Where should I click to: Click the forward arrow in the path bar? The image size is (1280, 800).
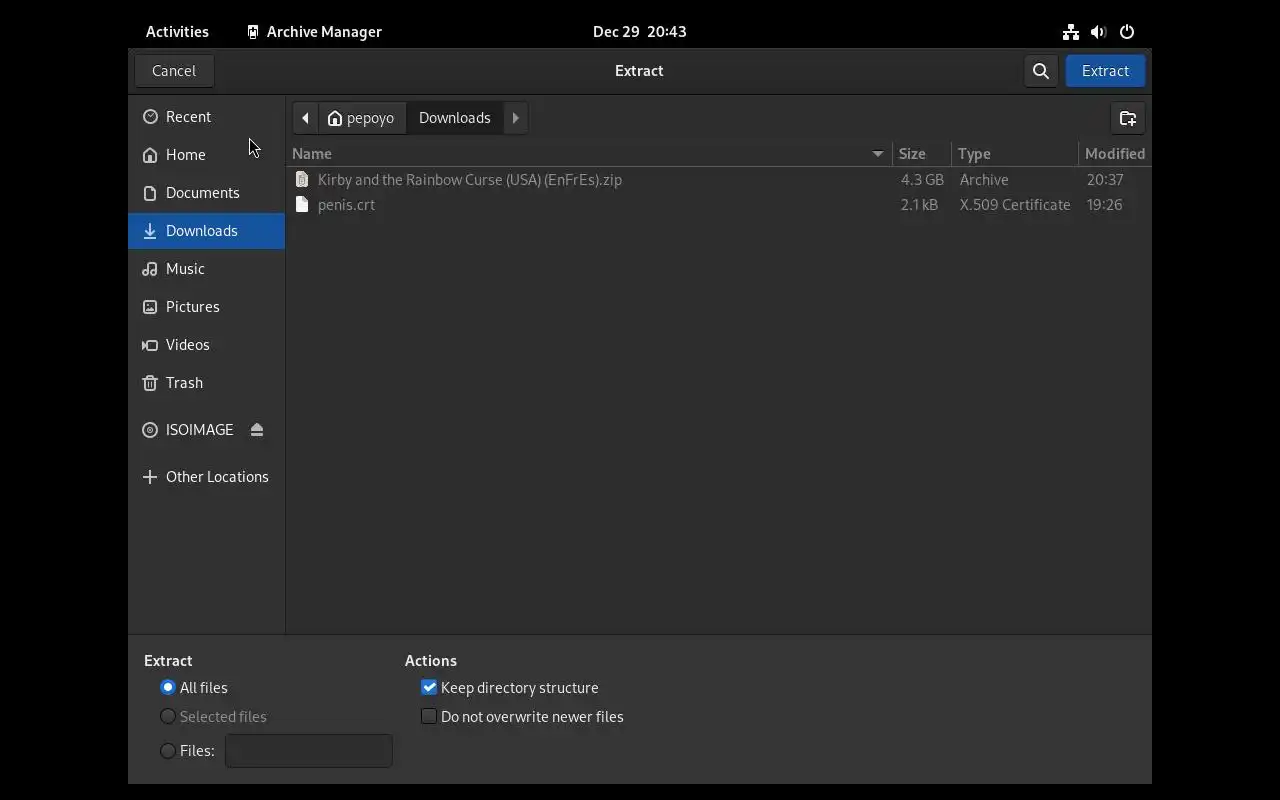(x=516, y=118)
